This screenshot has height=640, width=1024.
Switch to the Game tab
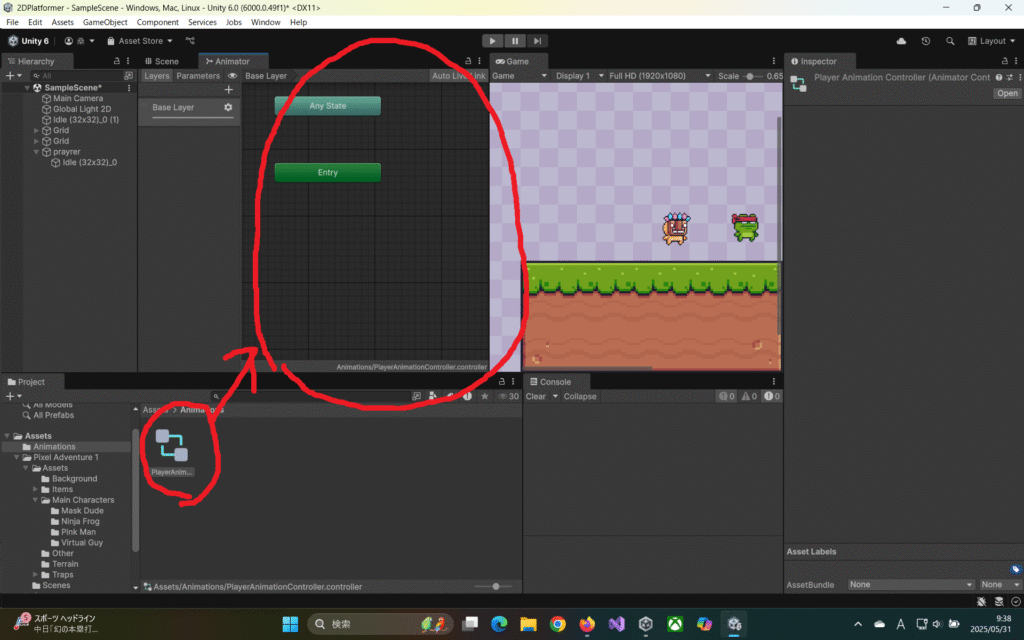512,61
